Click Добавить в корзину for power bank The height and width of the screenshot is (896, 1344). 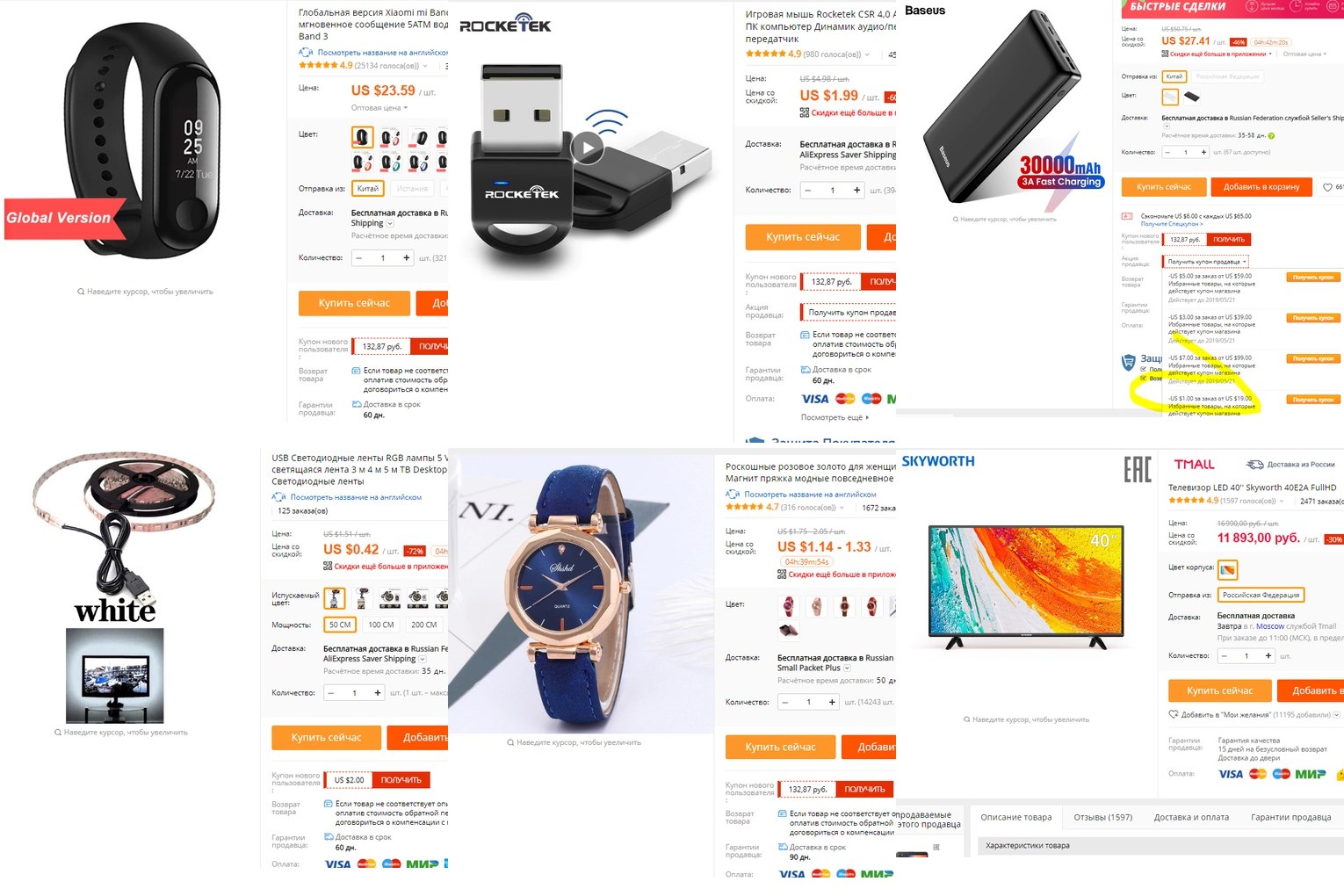(1262, 187)
